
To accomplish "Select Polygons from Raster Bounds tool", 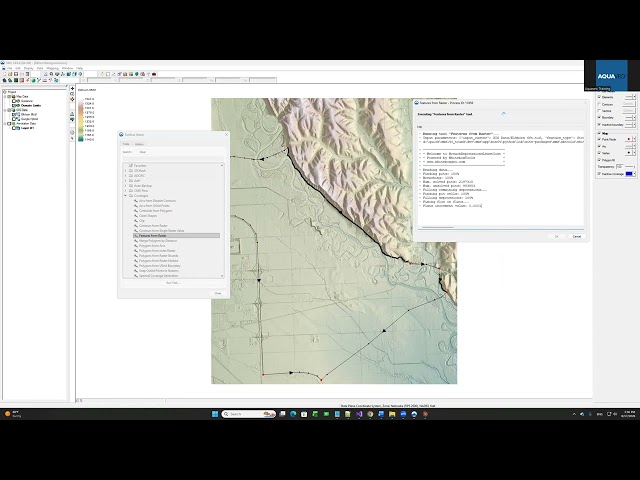I will coord(158,256).
